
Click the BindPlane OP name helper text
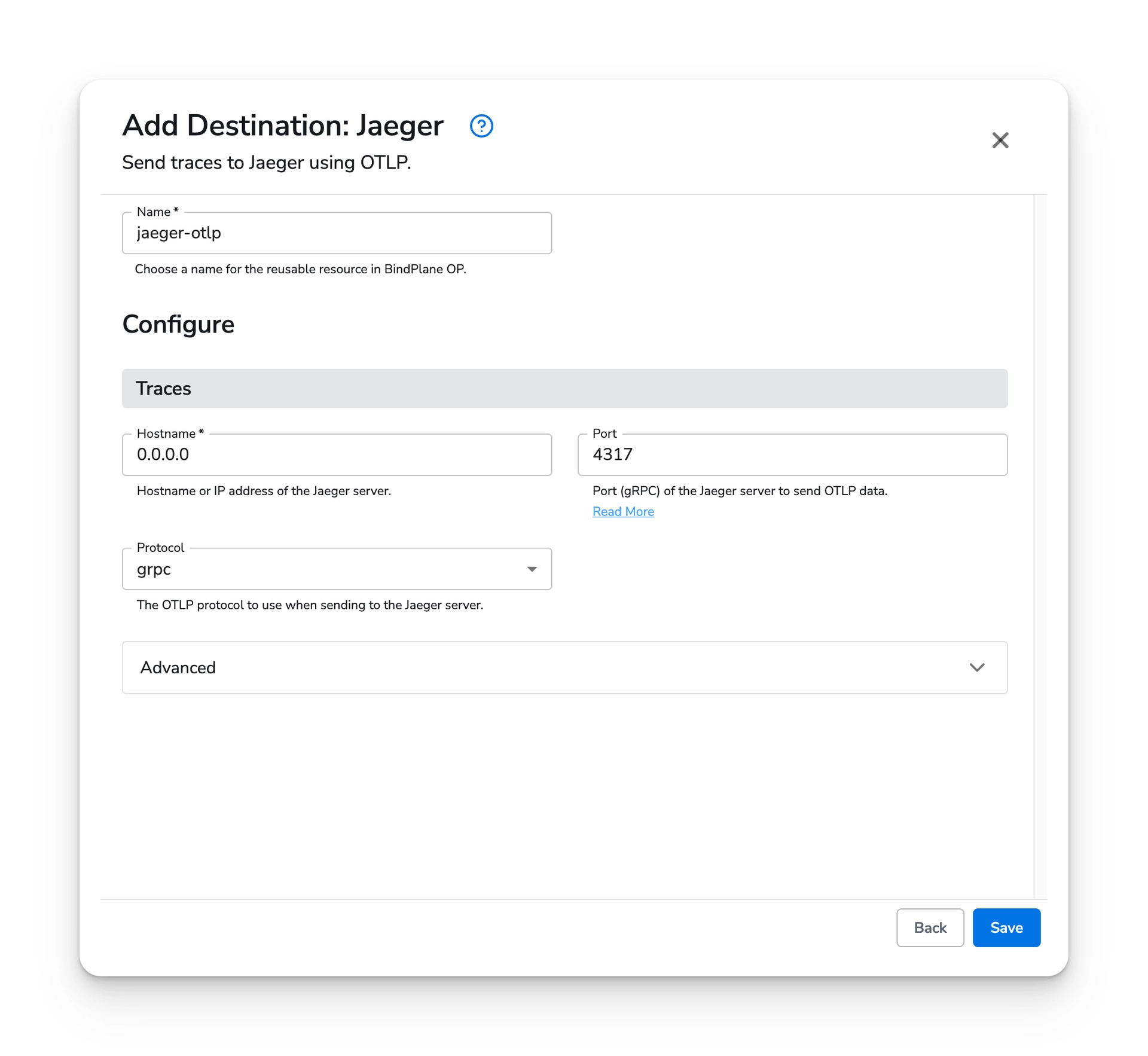[300, 269]
